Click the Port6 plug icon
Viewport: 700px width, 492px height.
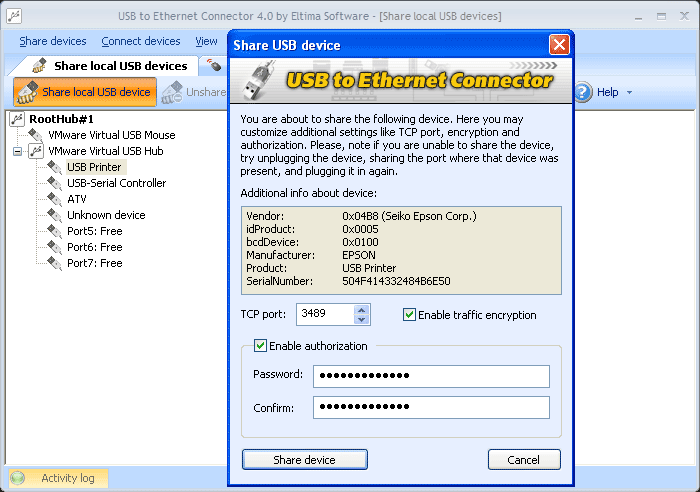[54, 247]
